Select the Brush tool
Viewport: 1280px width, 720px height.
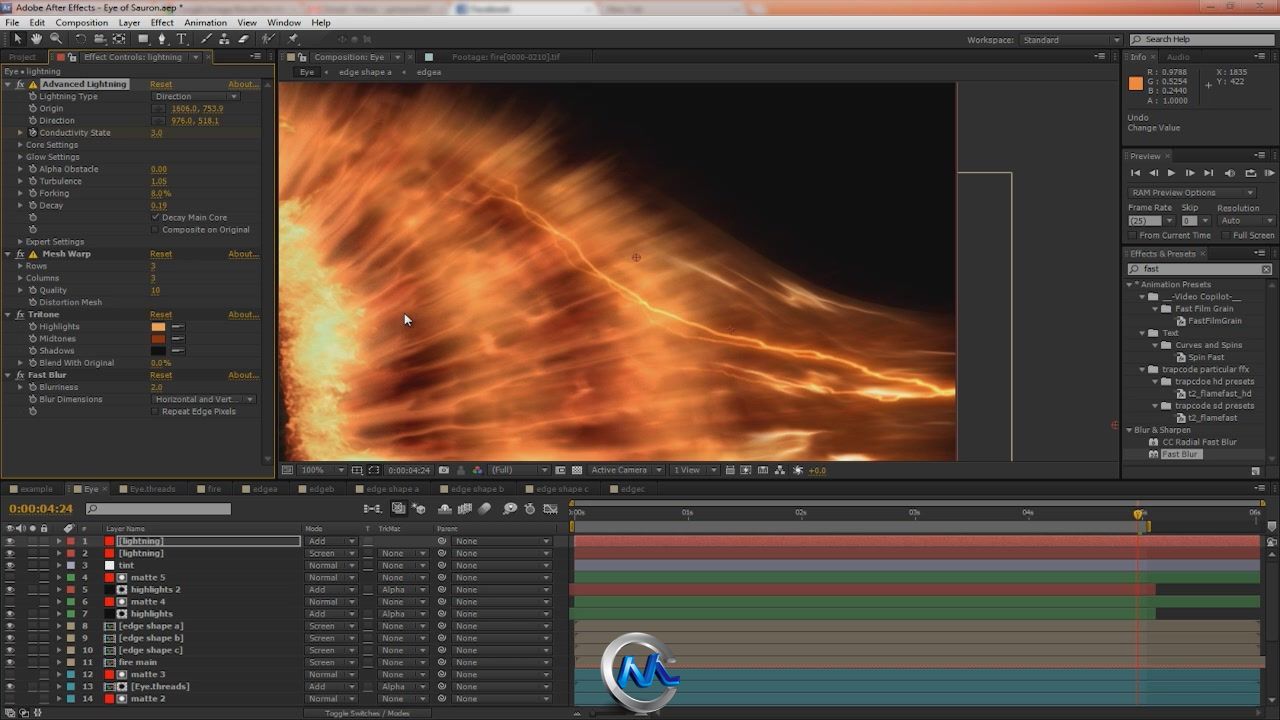pos(207,39)
